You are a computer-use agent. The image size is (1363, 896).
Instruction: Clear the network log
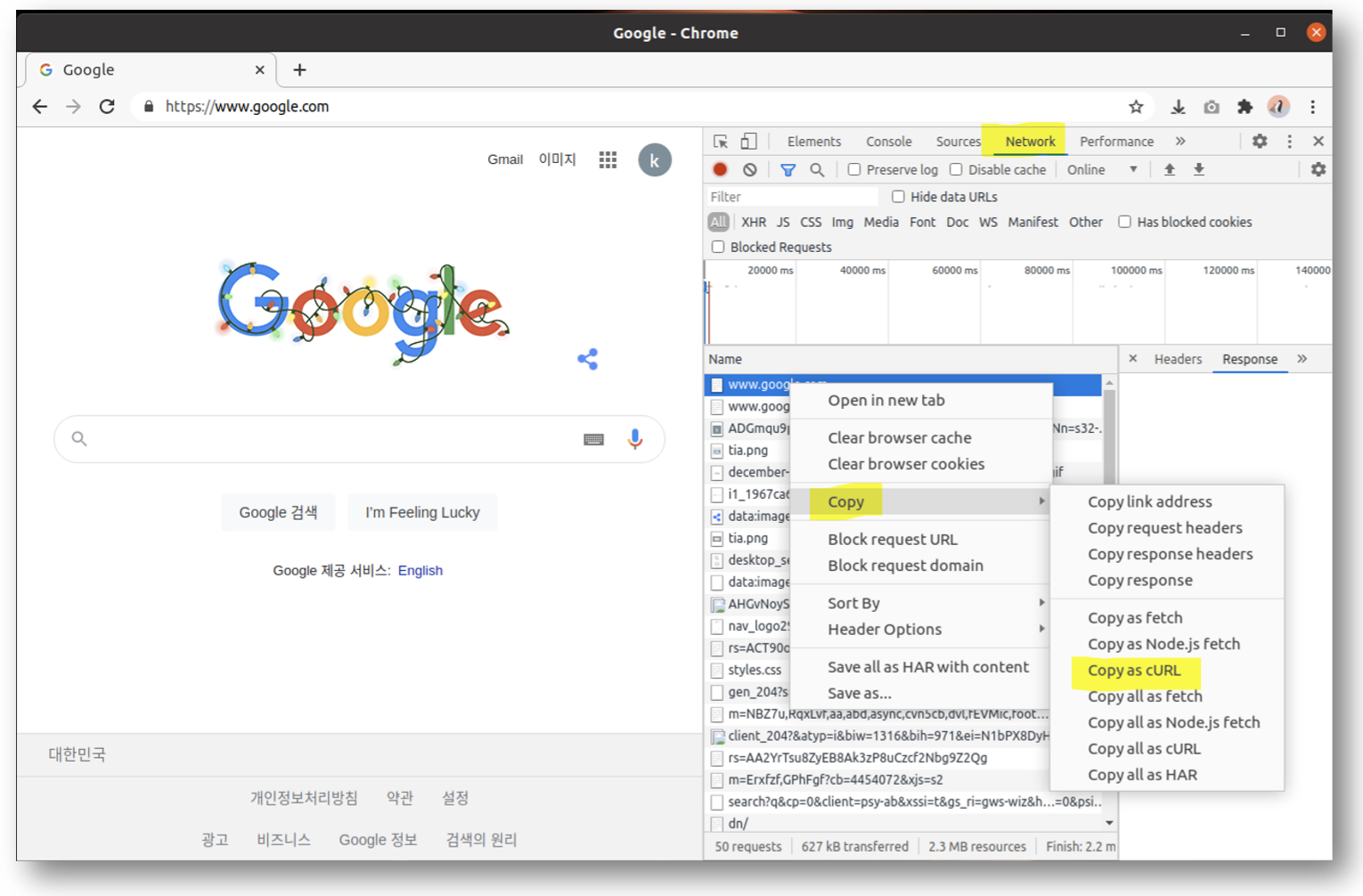(x=750, y=169)
